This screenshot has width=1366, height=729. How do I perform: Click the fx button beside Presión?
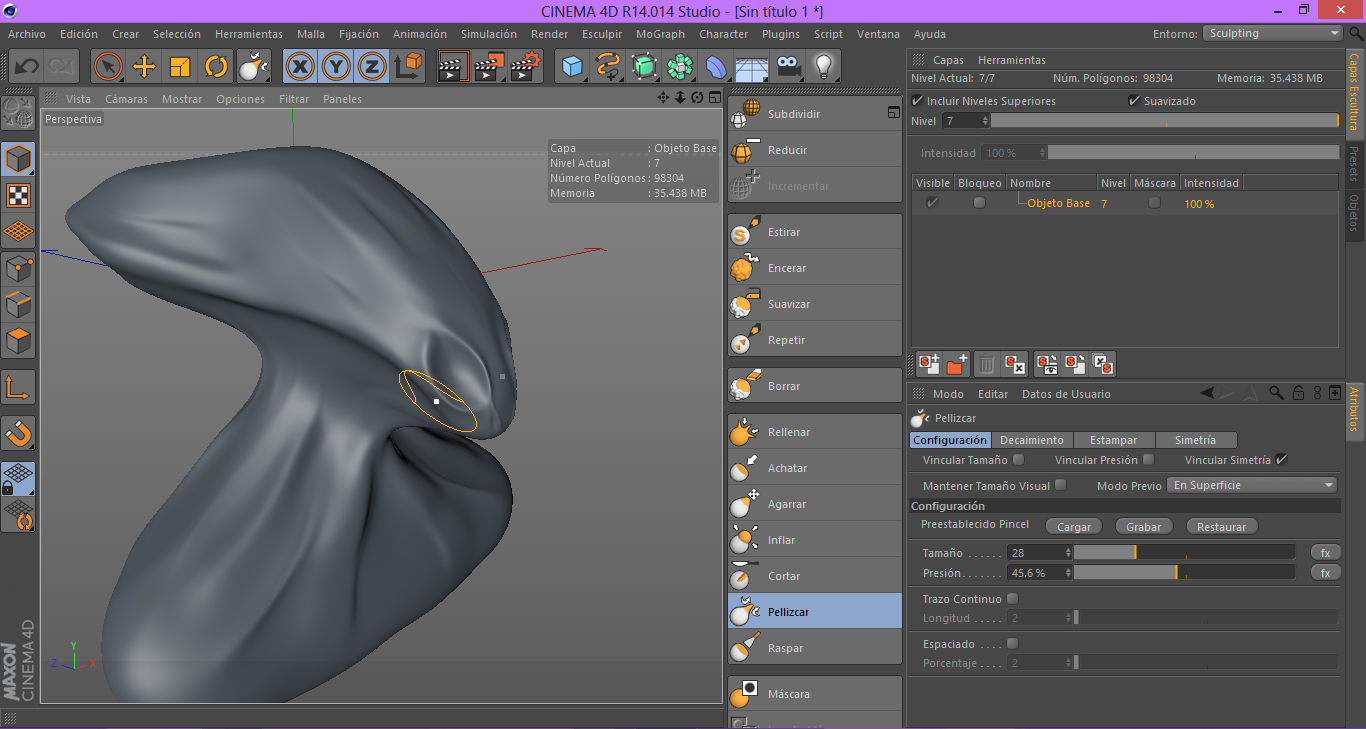pyautogui.click(x=1325, y=573)
